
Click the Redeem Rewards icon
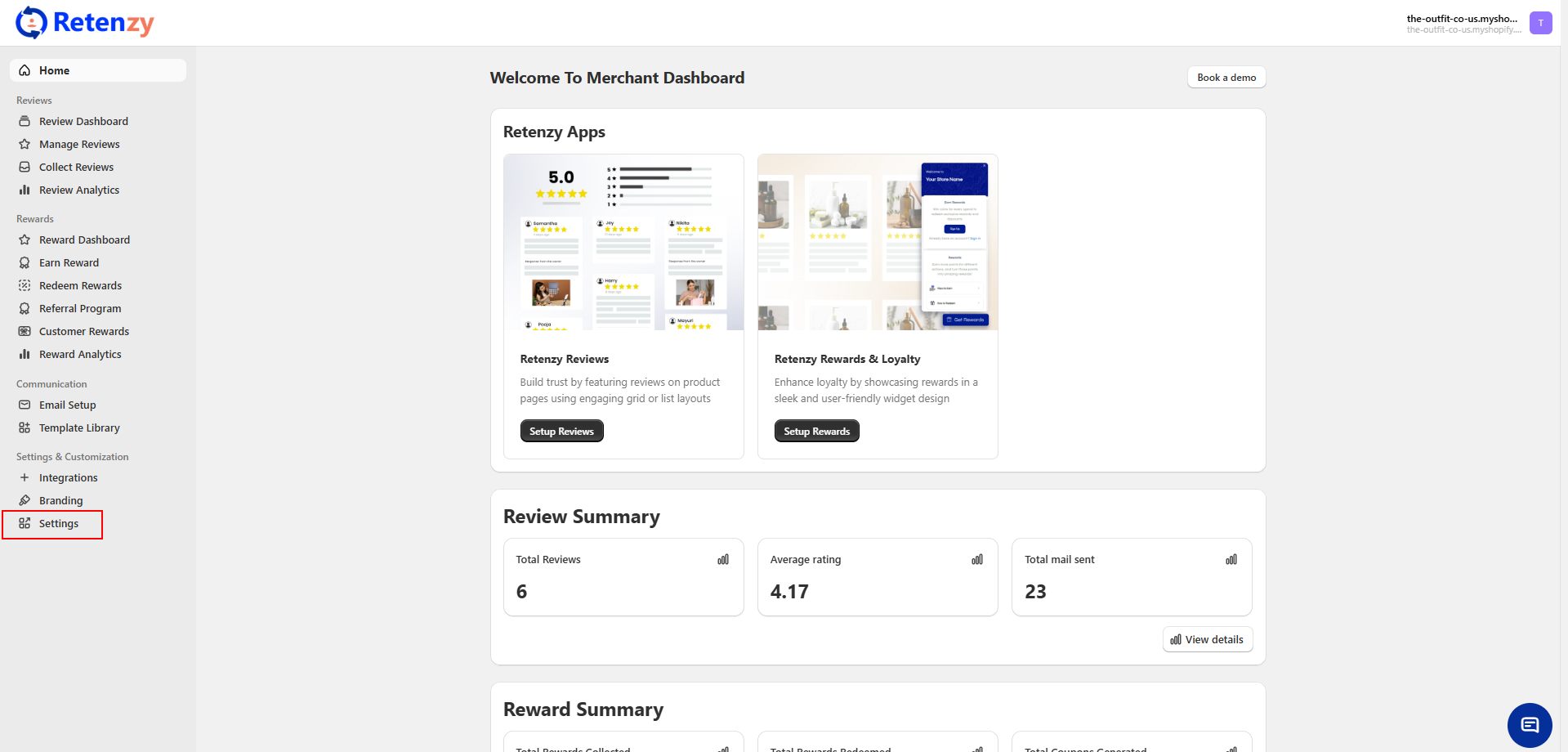click(25, 285)
